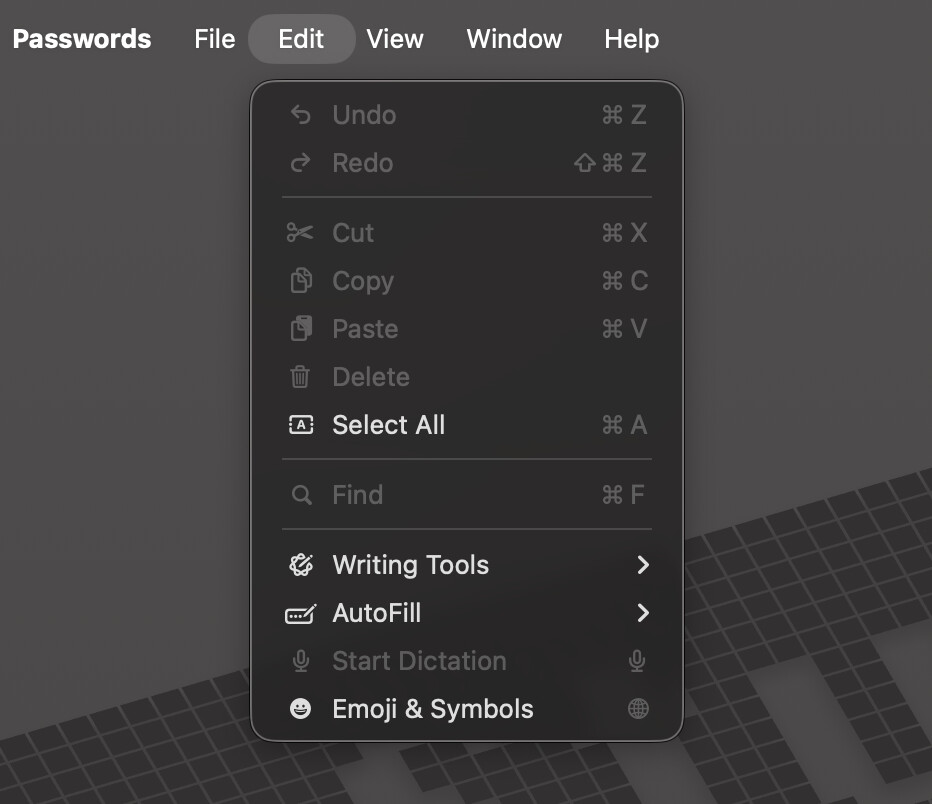Expand the Writing Tools submenu arrow
932x804 pixels.
[x=642, y=565]
